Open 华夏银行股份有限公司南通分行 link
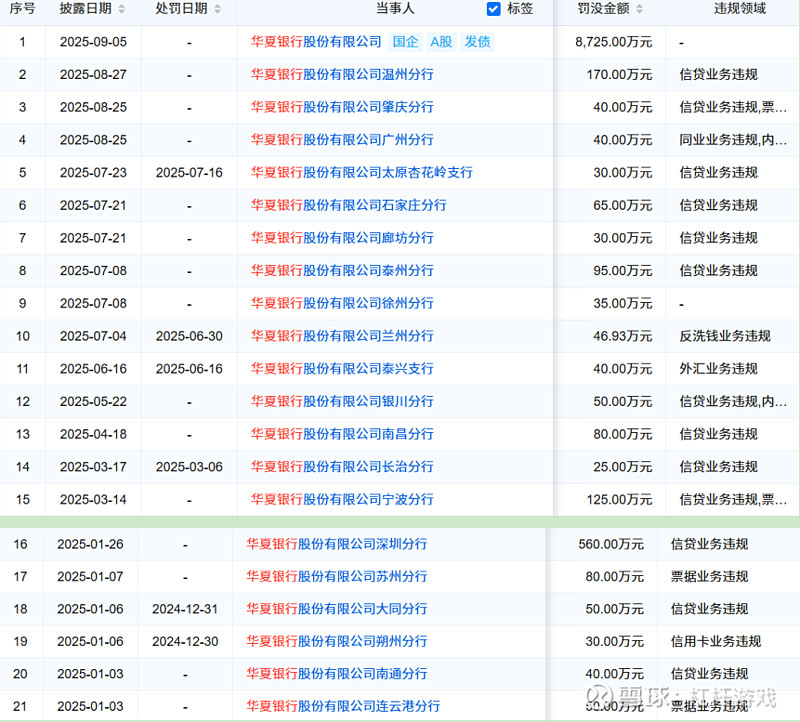The image size is (800, 722). (x=337, y=674)
